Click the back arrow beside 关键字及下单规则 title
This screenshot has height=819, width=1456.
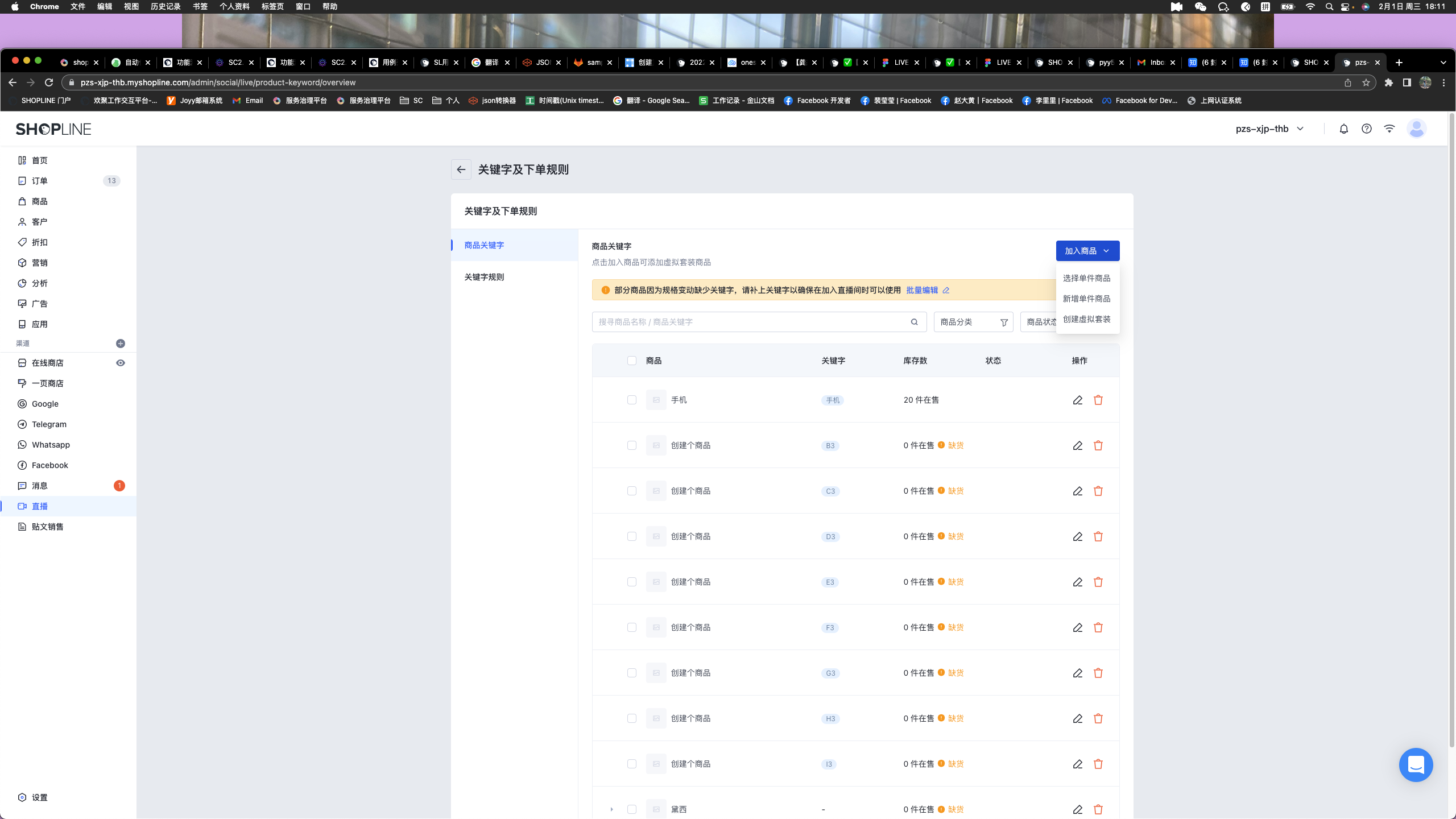461,169
